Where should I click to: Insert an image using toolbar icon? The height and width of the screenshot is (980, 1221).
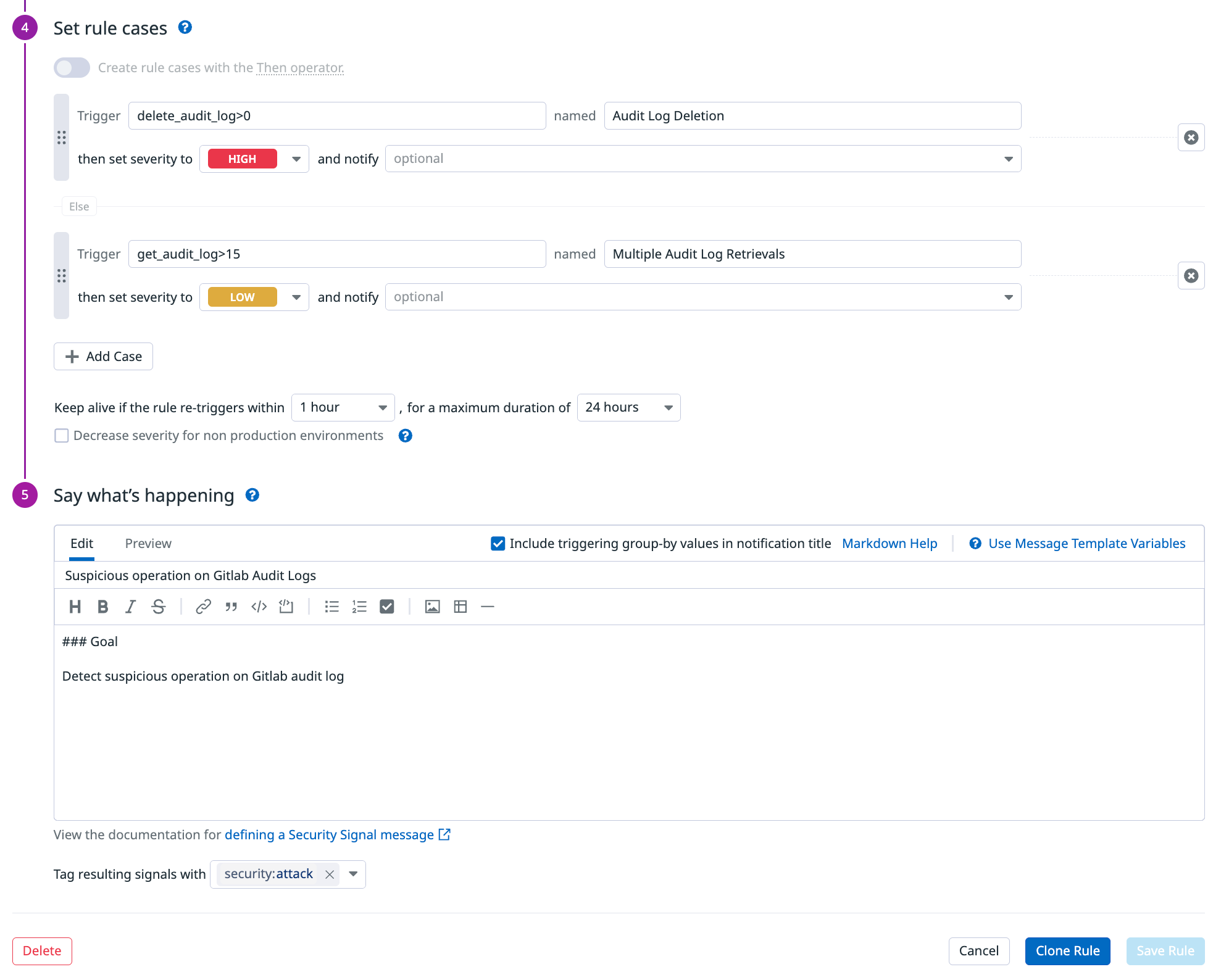coord(432,607)
